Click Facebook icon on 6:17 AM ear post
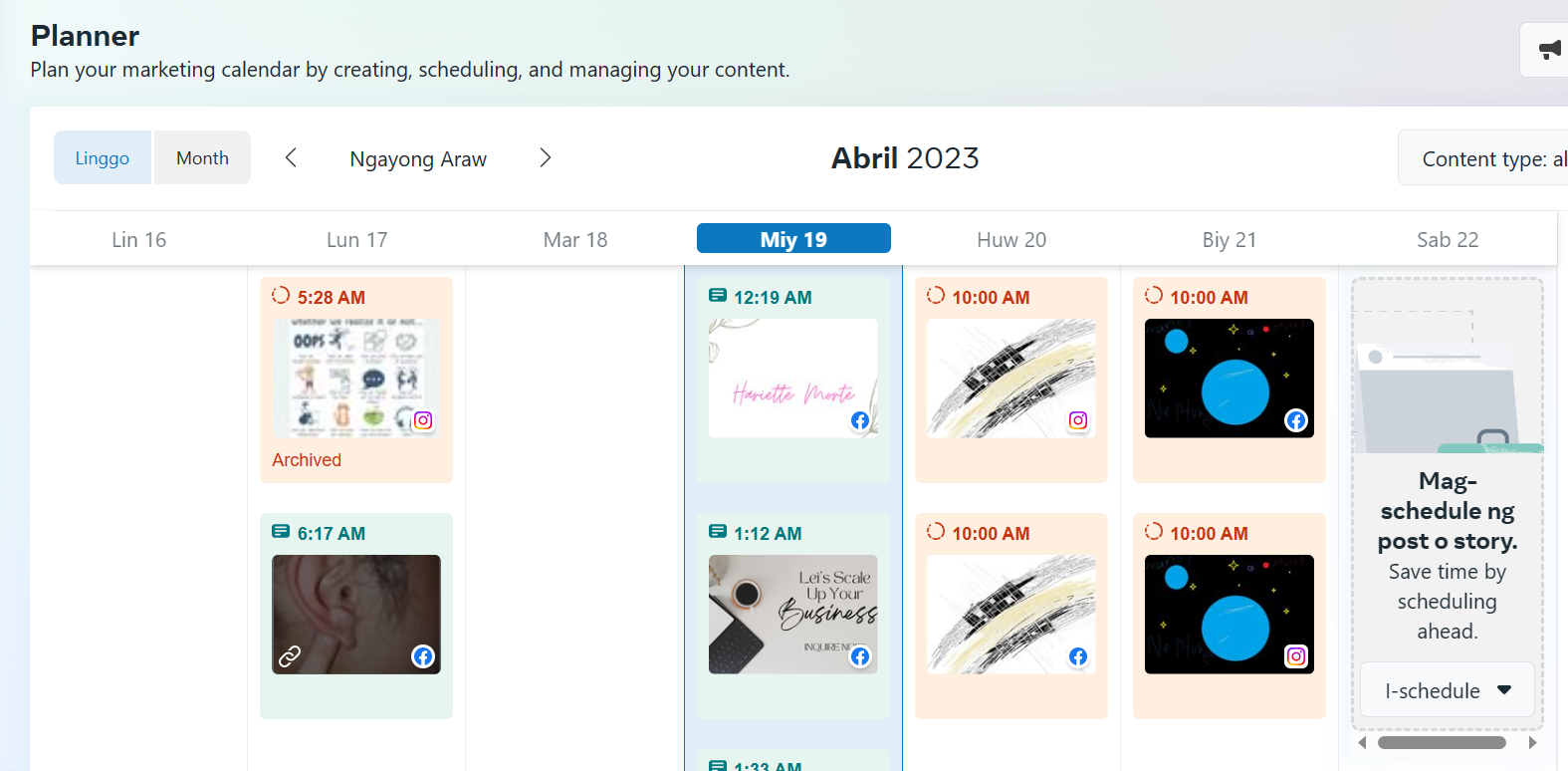 click(423, 656)
